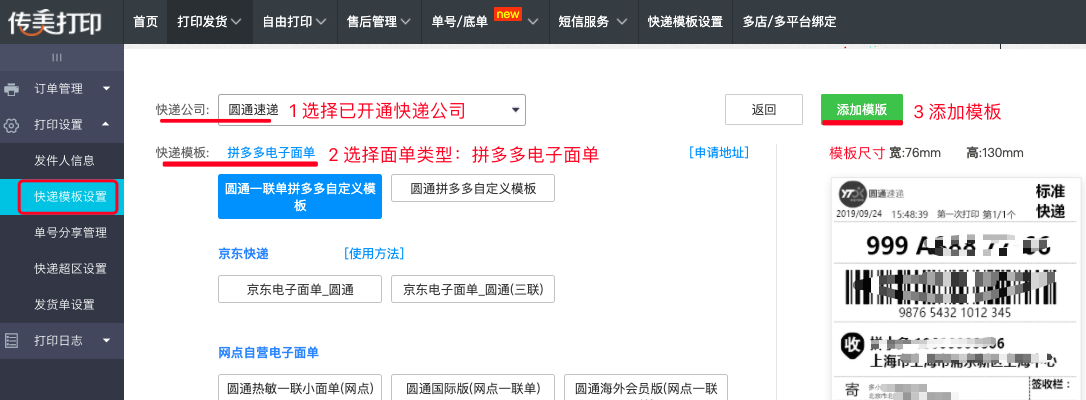Viewport: 1086px width, 400px height.
Task: Collapse the sidebar using the handle
Action: tap(57, 57)
